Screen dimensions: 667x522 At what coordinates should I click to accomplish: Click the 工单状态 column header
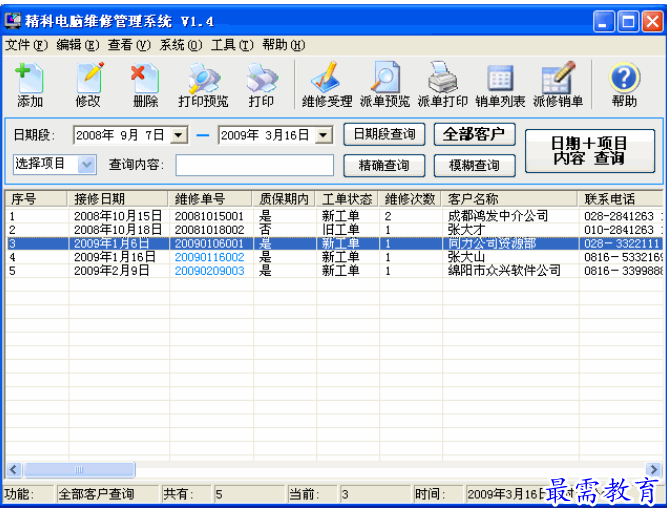coord(347,199)
